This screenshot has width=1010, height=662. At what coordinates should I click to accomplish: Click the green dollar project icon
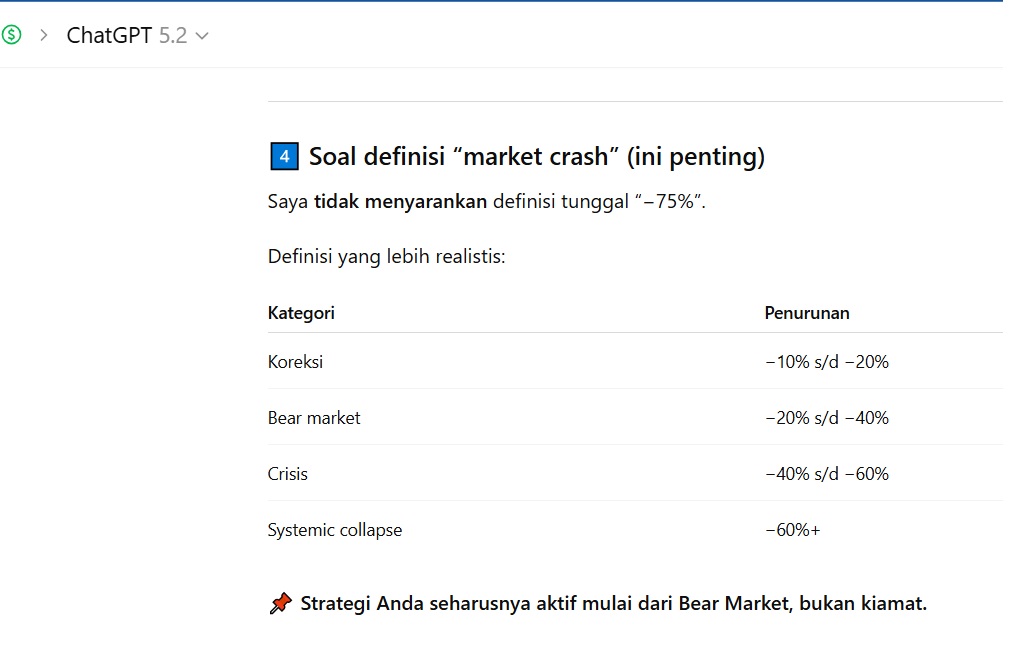(x=12, y=35)
